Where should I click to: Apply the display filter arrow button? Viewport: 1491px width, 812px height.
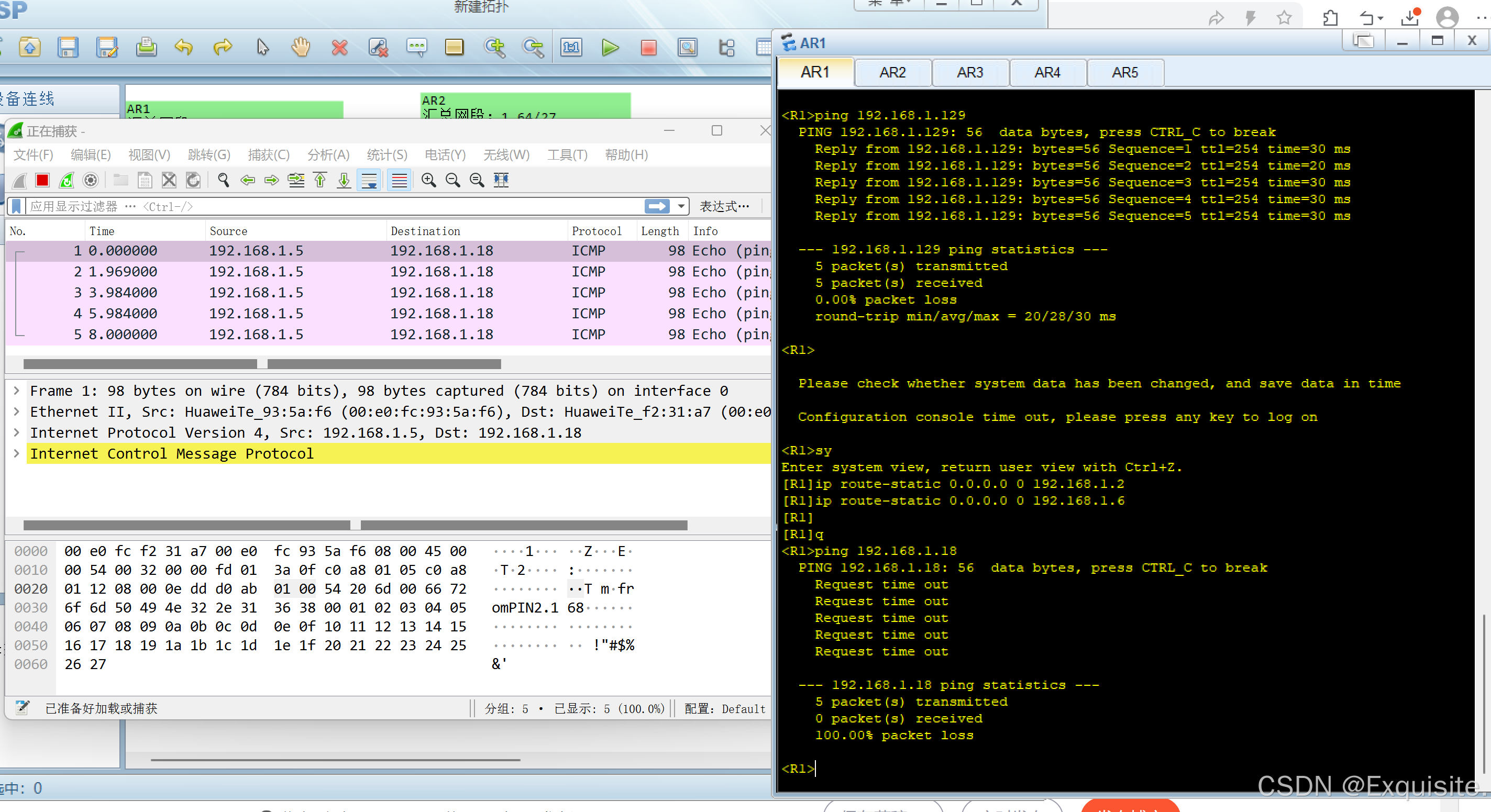656,207
